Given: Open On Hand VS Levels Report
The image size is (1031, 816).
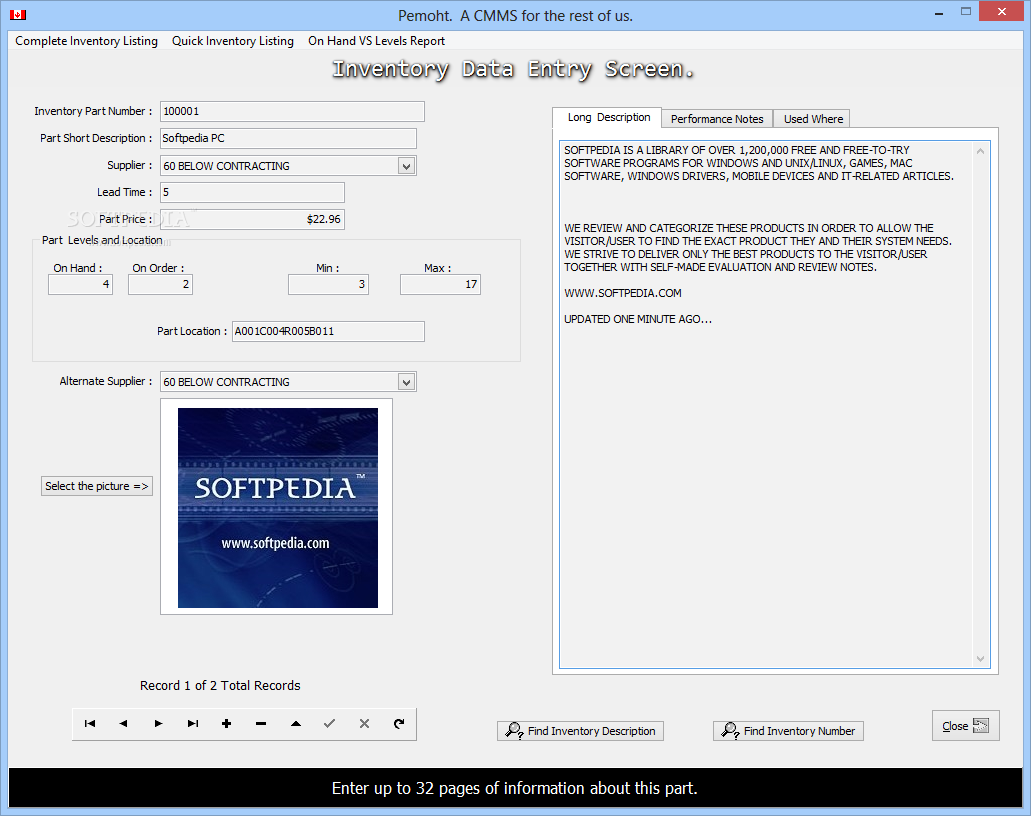Looking at the screenshot, I should [377, 41].
